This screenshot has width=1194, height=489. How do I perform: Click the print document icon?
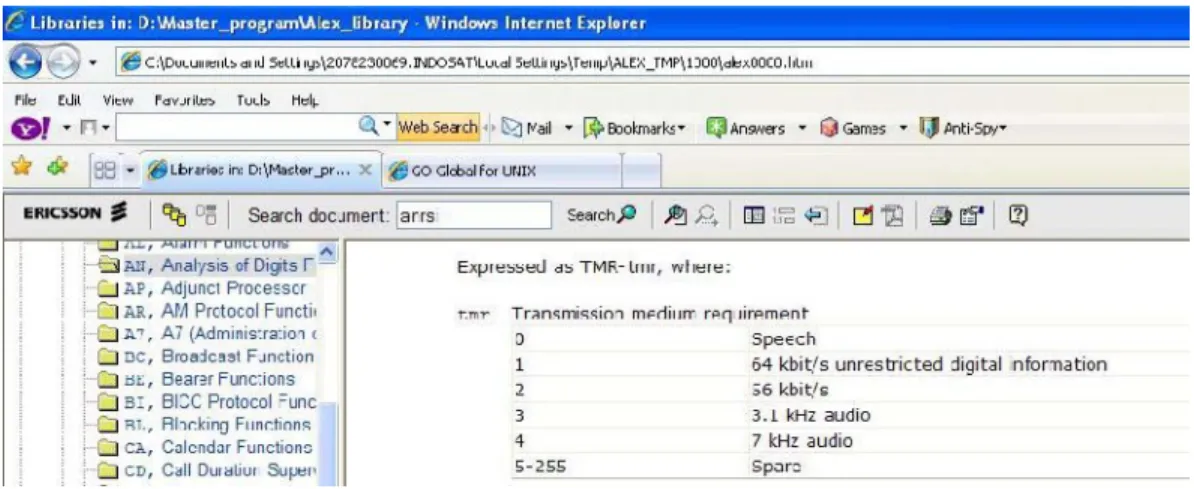click(x=939, y=216)
